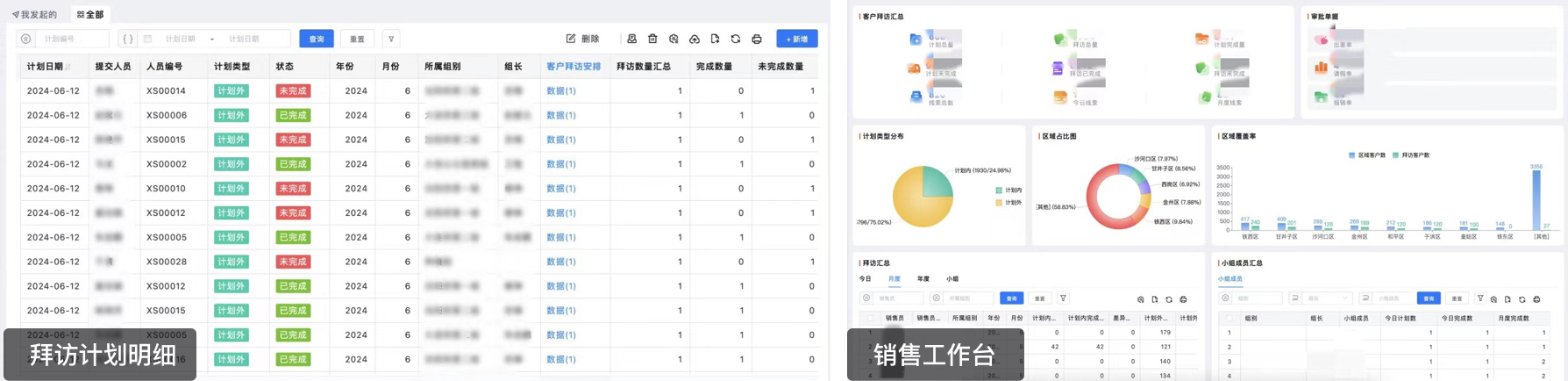Click the blue 新增 button
Screen dimensions: 1568x381
pyautogui.click(x=796, y=39)
